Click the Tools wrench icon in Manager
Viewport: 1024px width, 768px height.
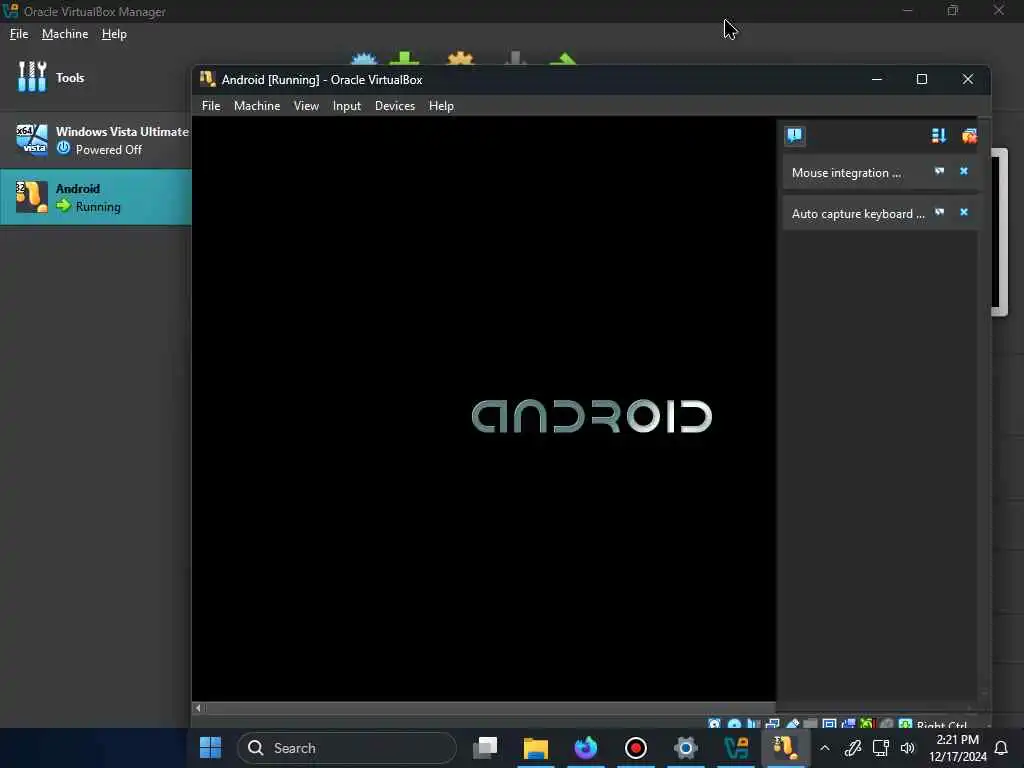[32, 77]
